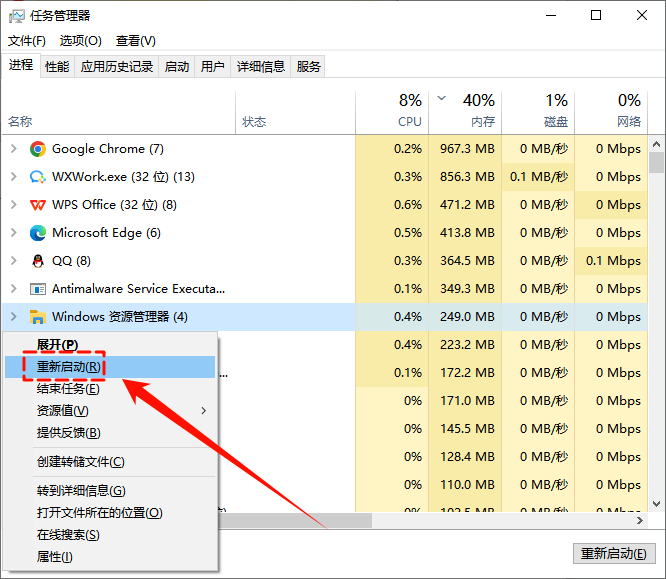This screenshot has width=666, height=579.
Task: Click the 967.3 MB memory value
Action: tap(467, 149)
